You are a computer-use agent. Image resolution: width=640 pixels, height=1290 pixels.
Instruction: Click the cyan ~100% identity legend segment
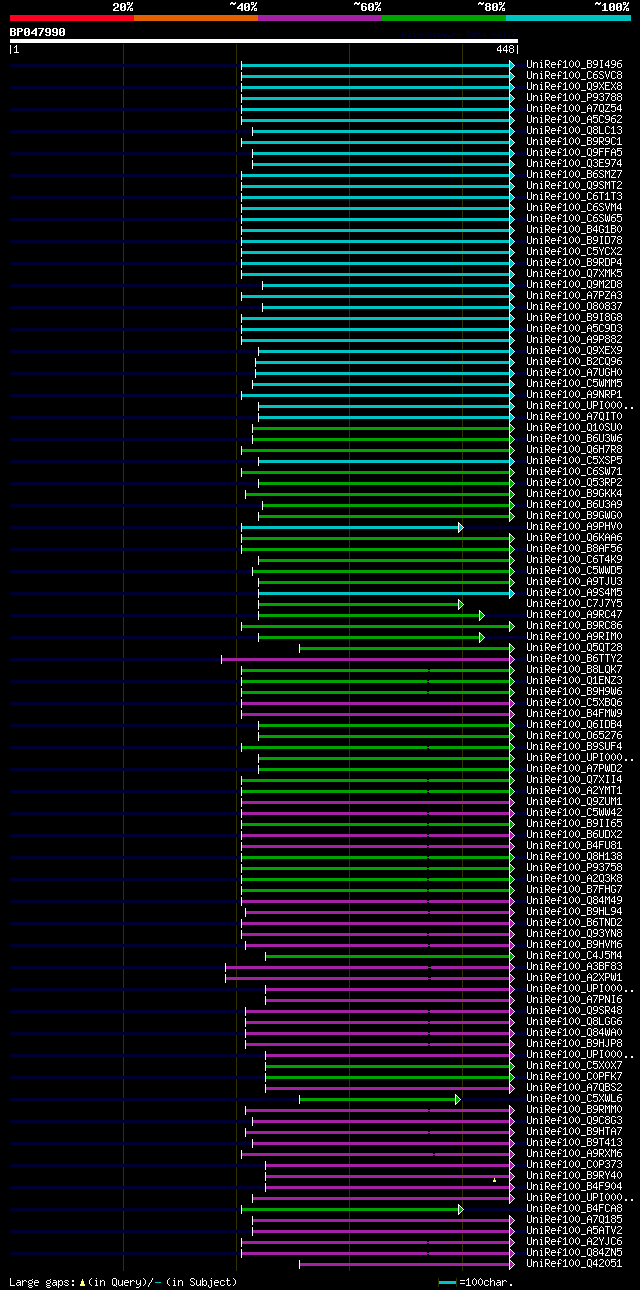[x=568, y=17]
